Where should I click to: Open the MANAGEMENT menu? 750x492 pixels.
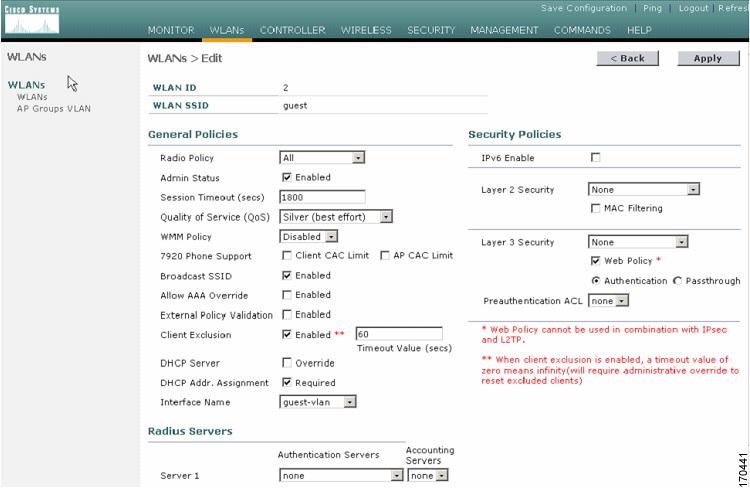504,30
